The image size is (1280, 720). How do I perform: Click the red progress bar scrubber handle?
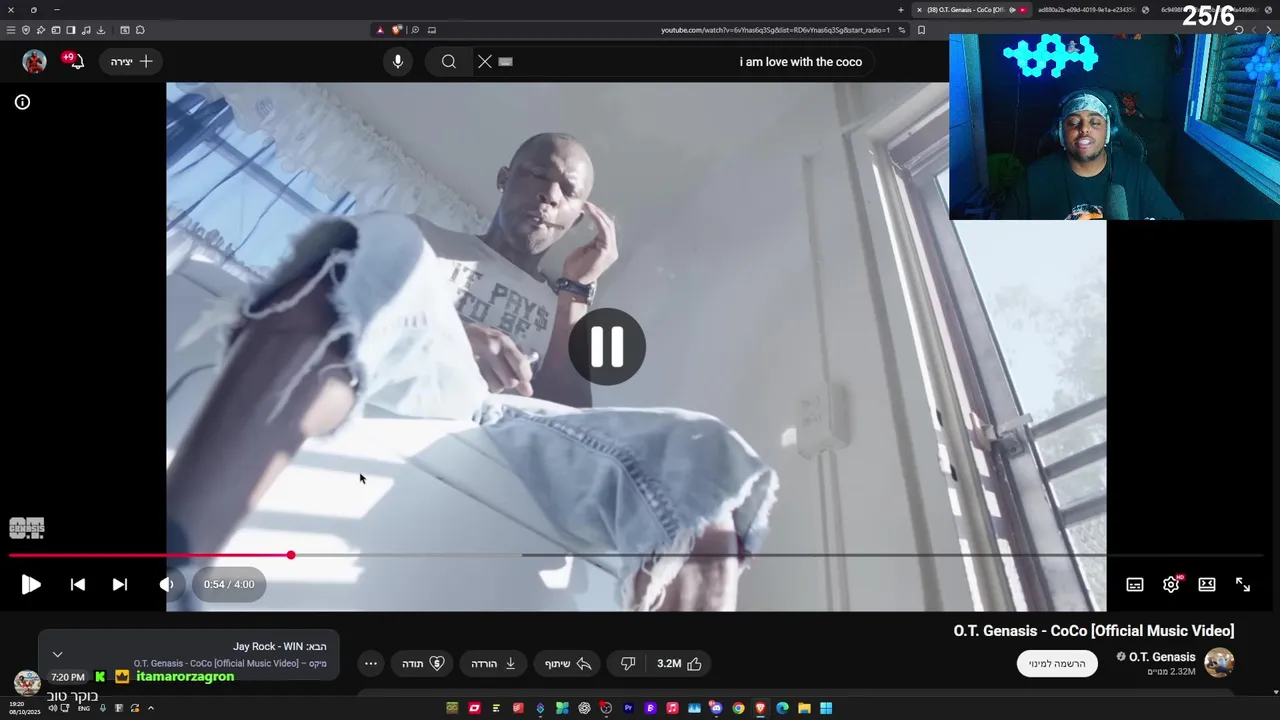(291, 555)
